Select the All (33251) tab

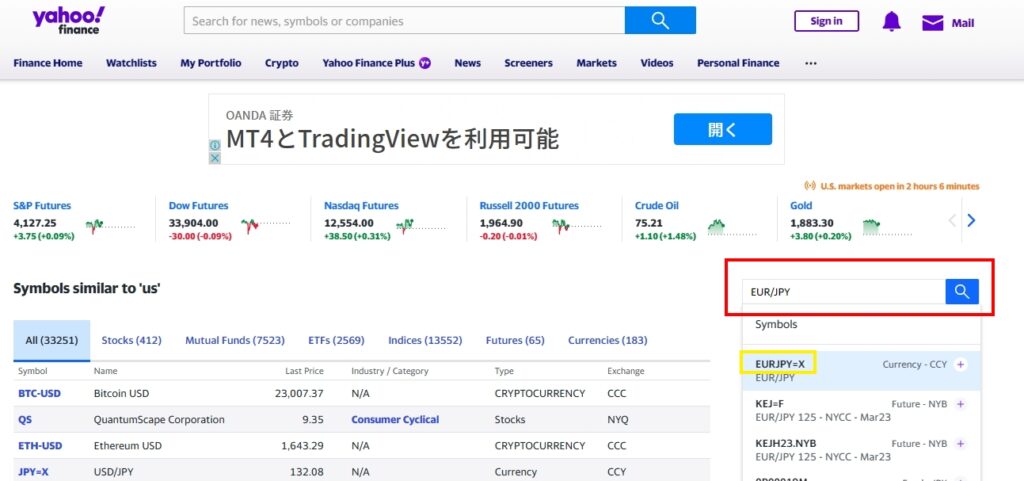pyautogui.click(x=52, y=341)
